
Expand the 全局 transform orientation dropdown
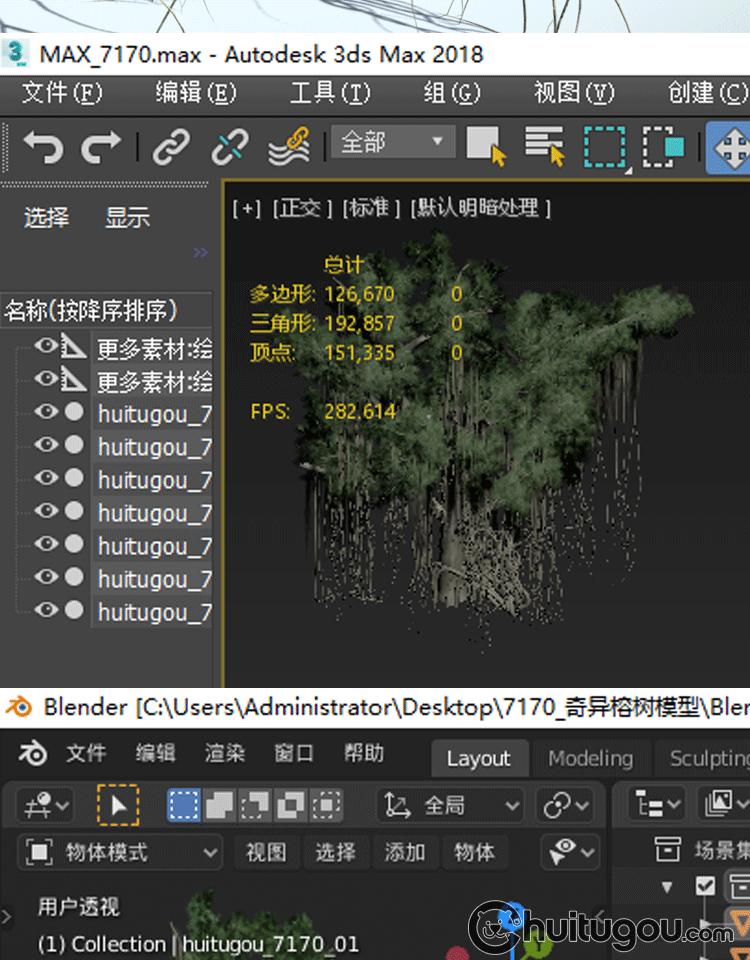point(452,805)
